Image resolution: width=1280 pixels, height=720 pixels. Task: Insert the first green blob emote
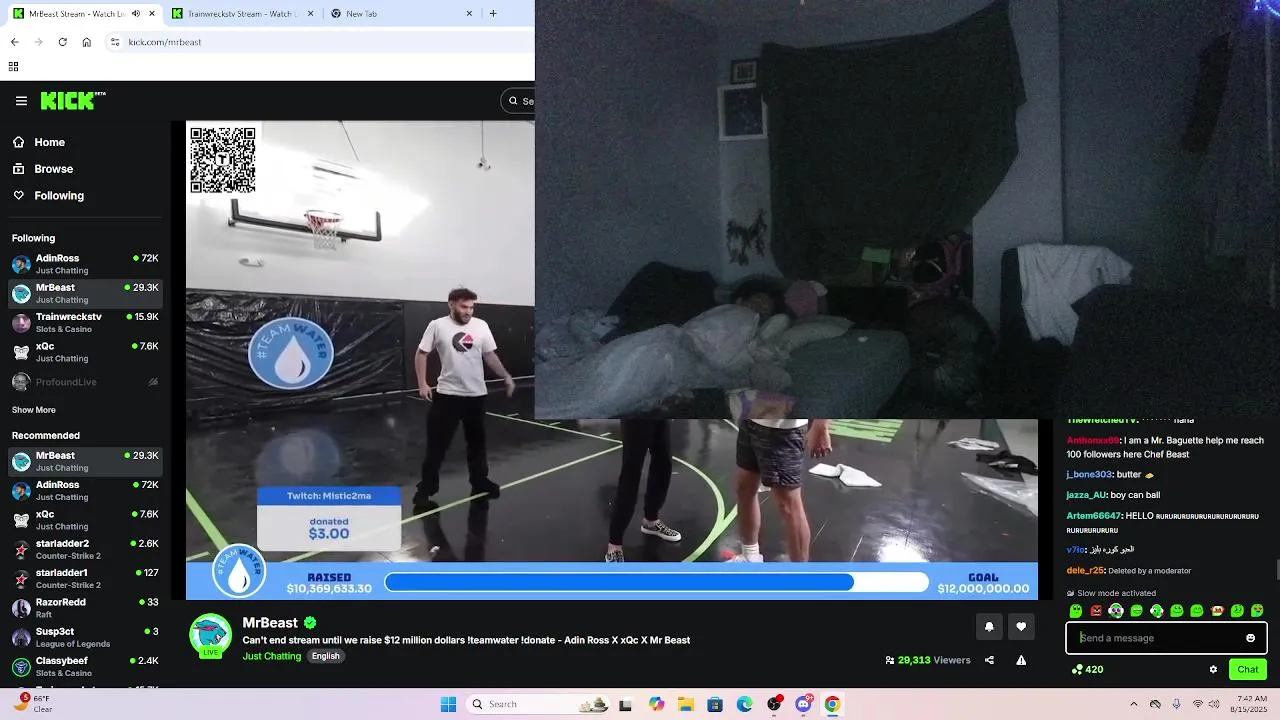[1076, 611]
